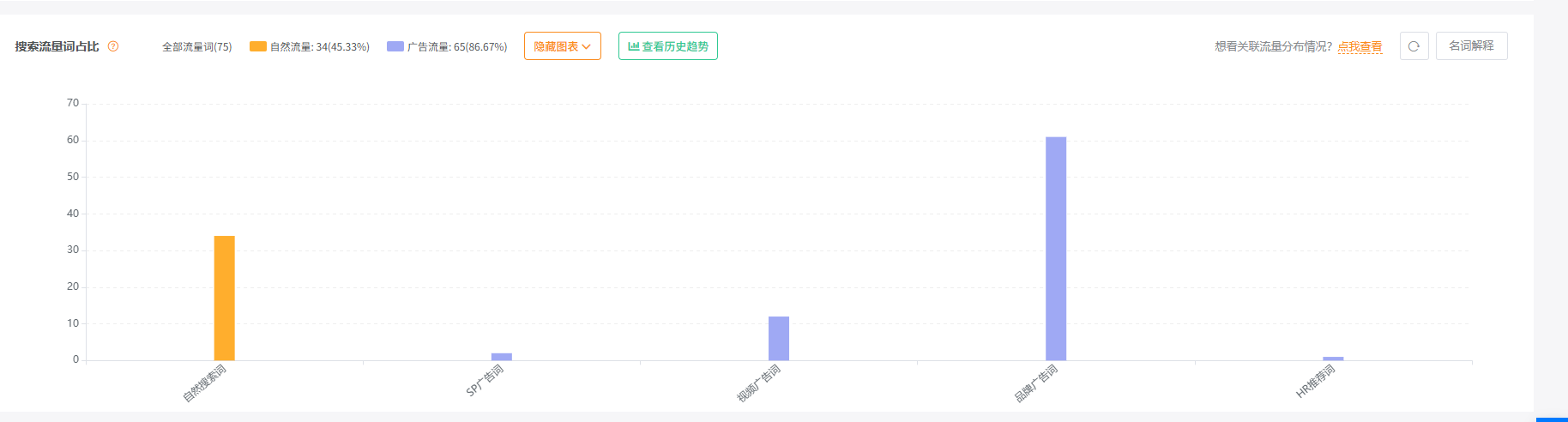The height and width of the screenshot is (422, 1568).
Task: Click the orange 自然流量 color swatch
Action: click(x=258, y=46)
